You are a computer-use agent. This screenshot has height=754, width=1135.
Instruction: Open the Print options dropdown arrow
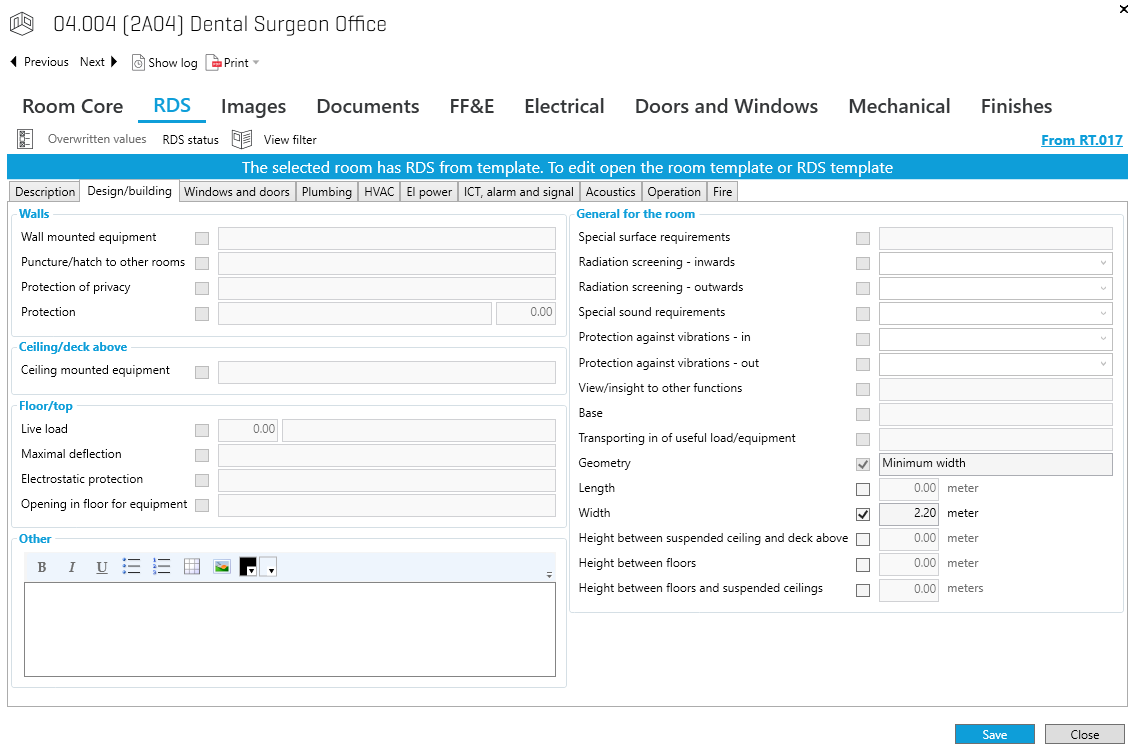(256, 63)
